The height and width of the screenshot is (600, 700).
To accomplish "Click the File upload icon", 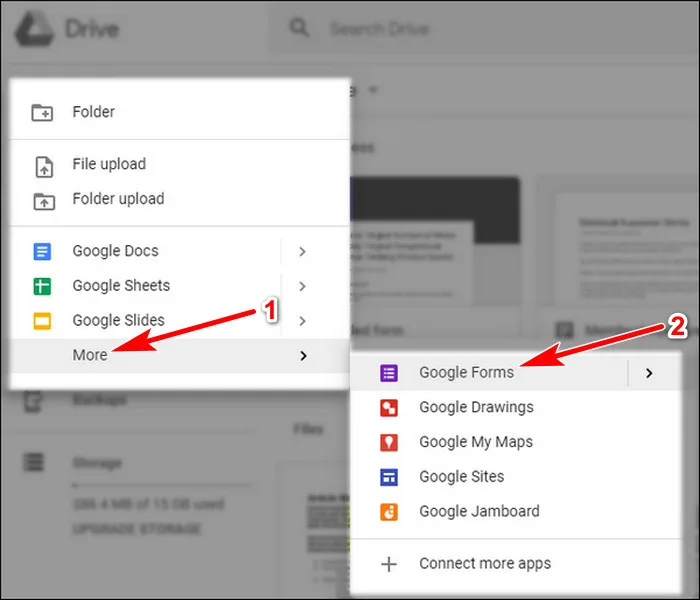I will coord(44,167).
